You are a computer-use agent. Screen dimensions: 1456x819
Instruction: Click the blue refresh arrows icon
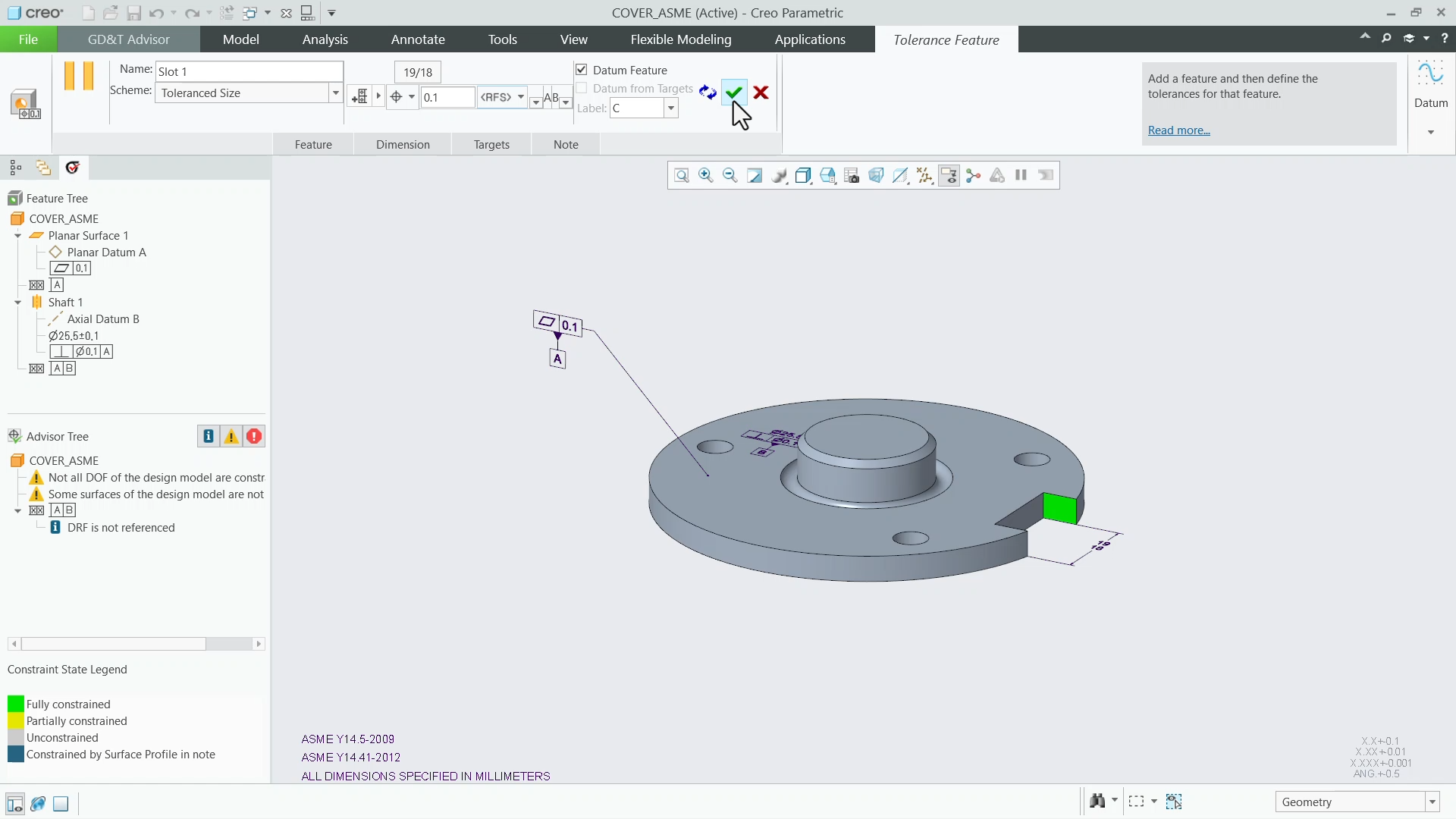(708, 93)
